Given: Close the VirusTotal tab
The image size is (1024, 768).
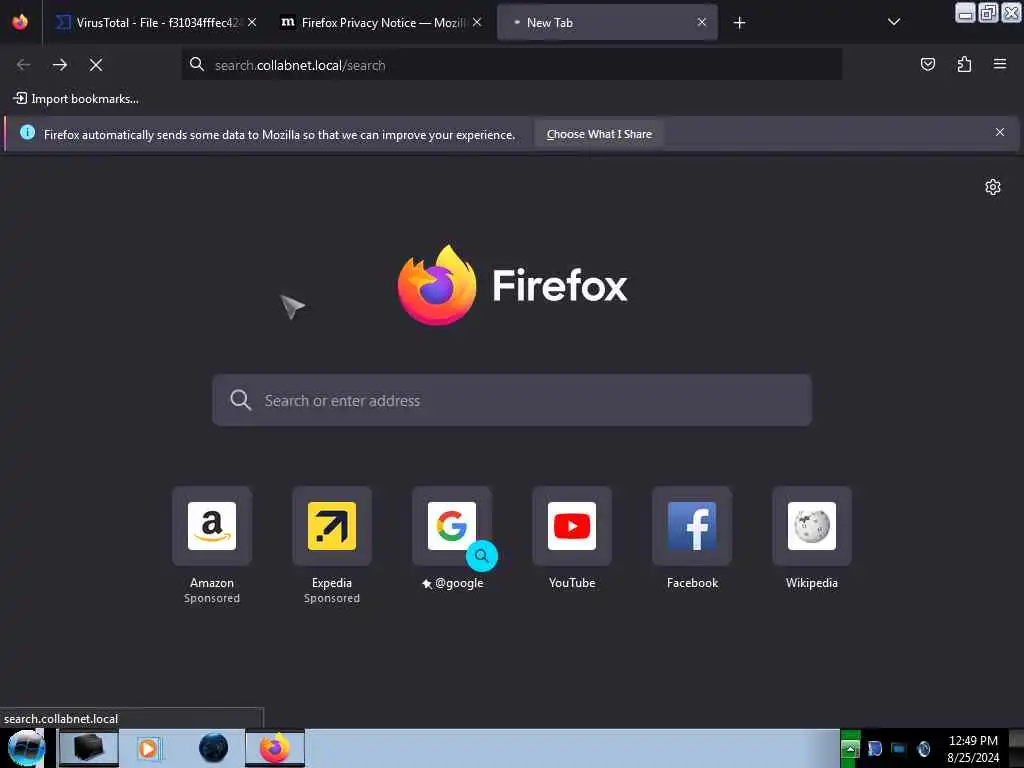Looking at the screenshot, I should (x=251, y=22).
